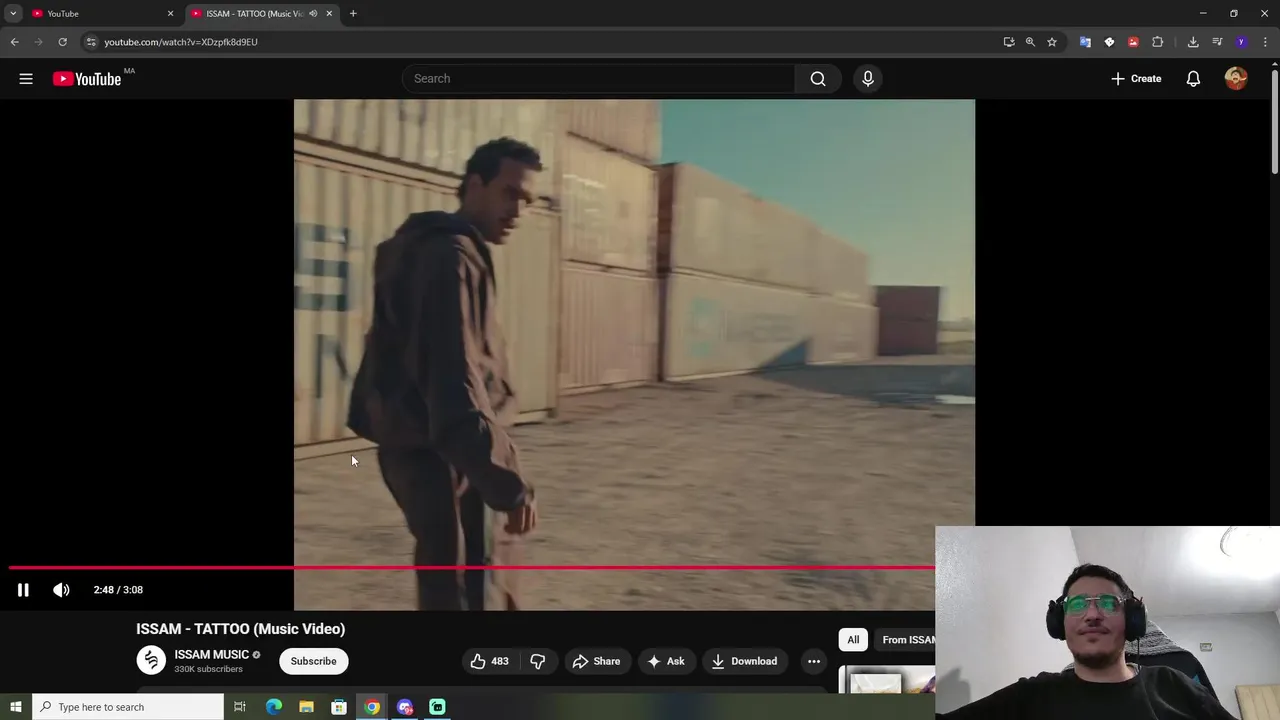Open the Windows Start menu
Image resolution: width=1280 pixels, height=720 pixels.
(x=16, y=707)
